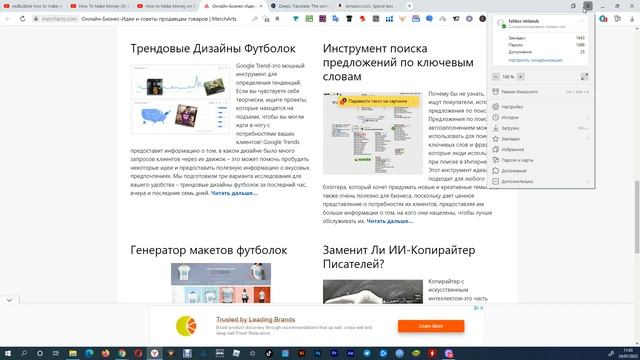Open Adobe Photoshop from taskbar
The height and width of the screenshot is (360, 640).
point(318,353)
